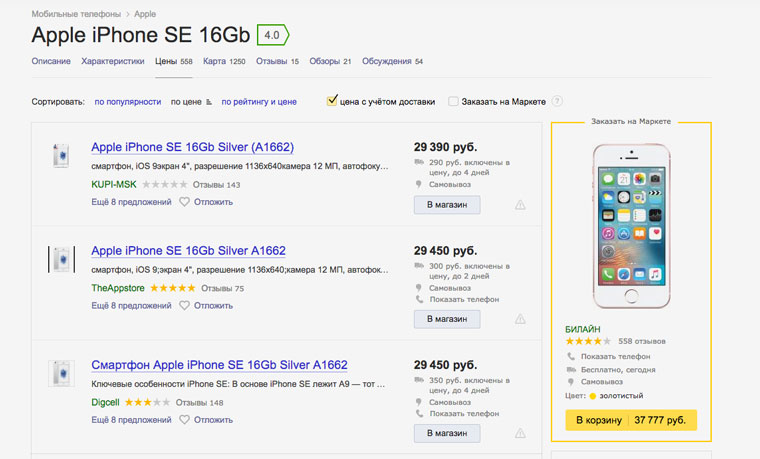Open TheAppstore 'Apple iPhone SE 16Gb Silver A1662' title
Image resolution: width=760 pixels, height=459 pixels.
tap(189, 251)
